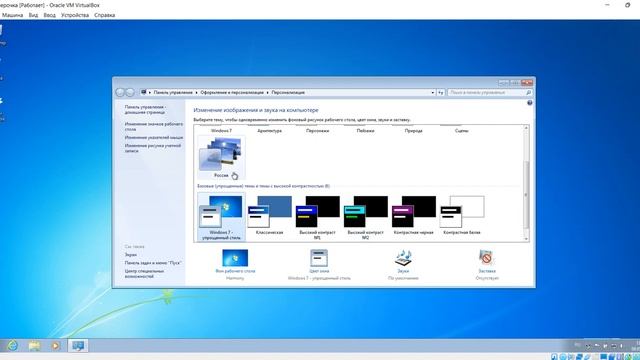Click the Природа theme label
The image size is (640, 360).
[x=413, y=131]
